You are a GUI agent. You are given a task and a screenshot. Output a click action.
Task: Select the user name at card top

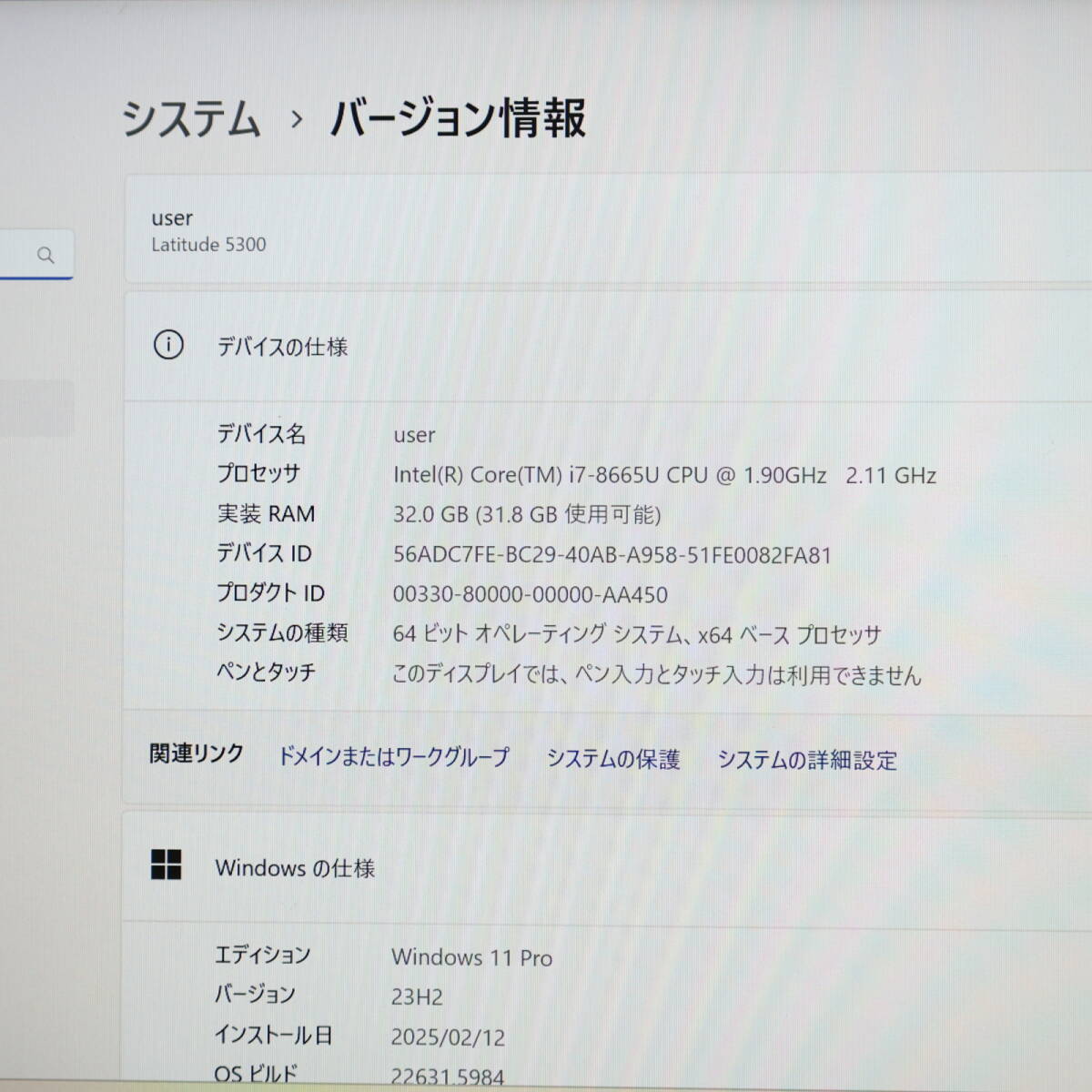172,218
